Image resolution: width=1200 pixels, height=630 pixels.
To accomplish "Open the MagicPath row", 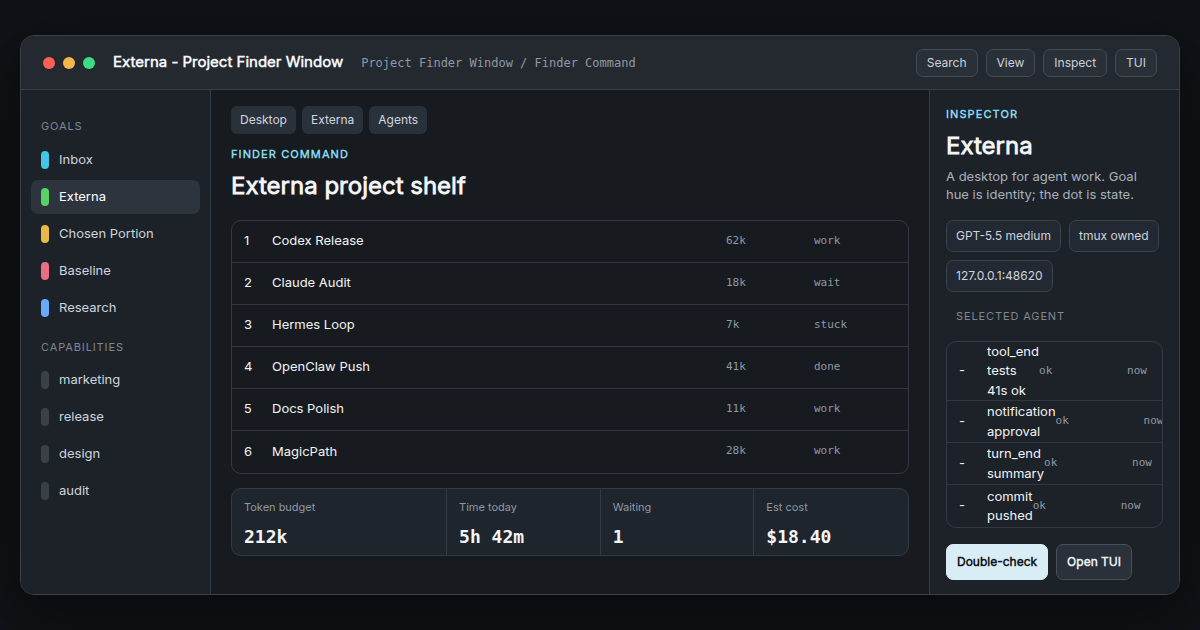I will 570,451.
